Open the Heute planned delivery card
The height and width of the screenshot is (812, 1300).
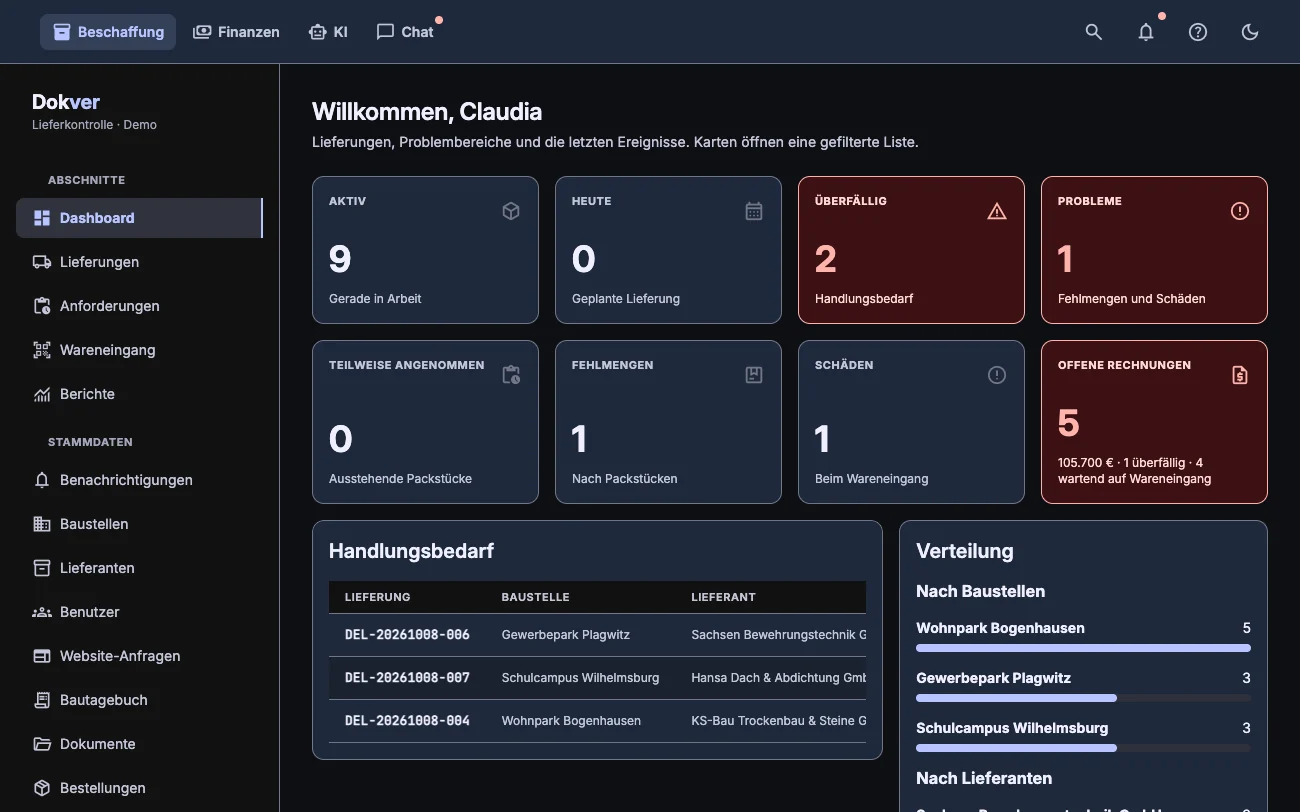pyautogui.click(x=668, y=250)
